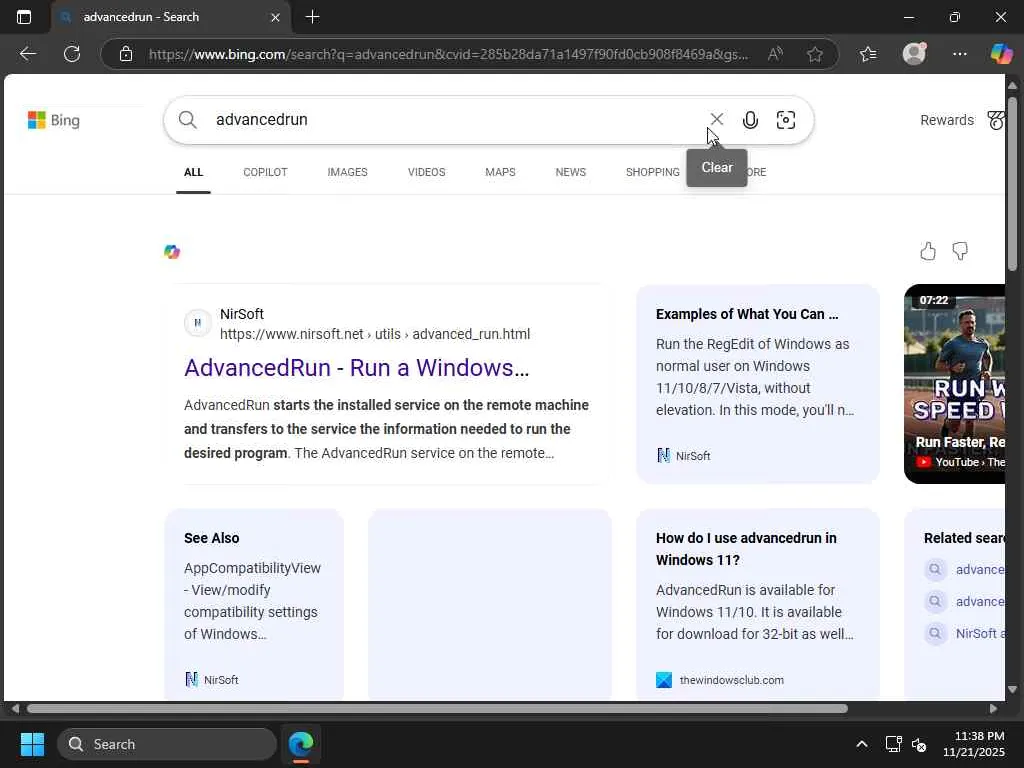Click in the Bing search input field
Viewport: 1024px width, 768px height.
457,120
